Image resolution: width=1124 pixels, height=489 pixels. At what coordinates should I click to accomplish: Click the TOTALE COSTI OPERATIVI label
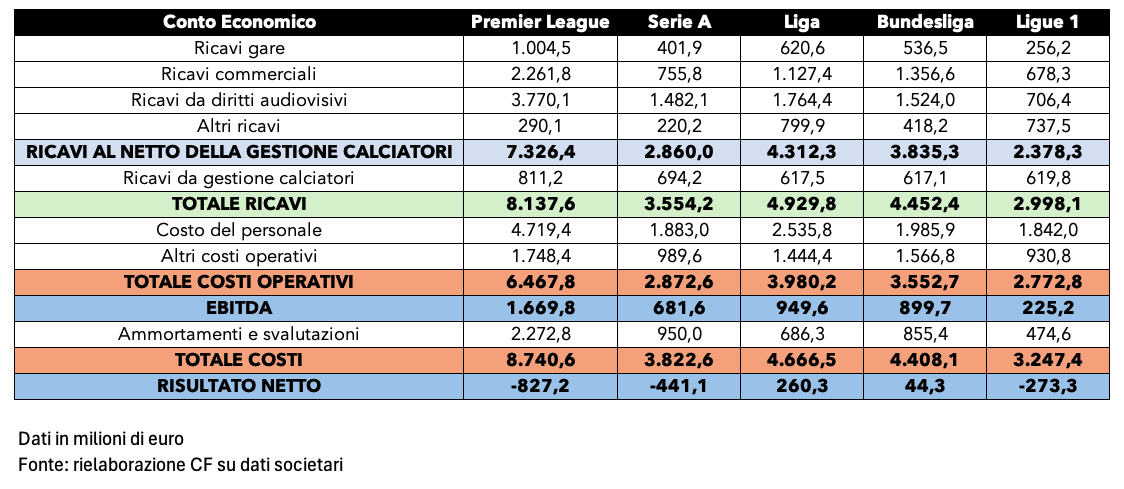tap(239, 282)
